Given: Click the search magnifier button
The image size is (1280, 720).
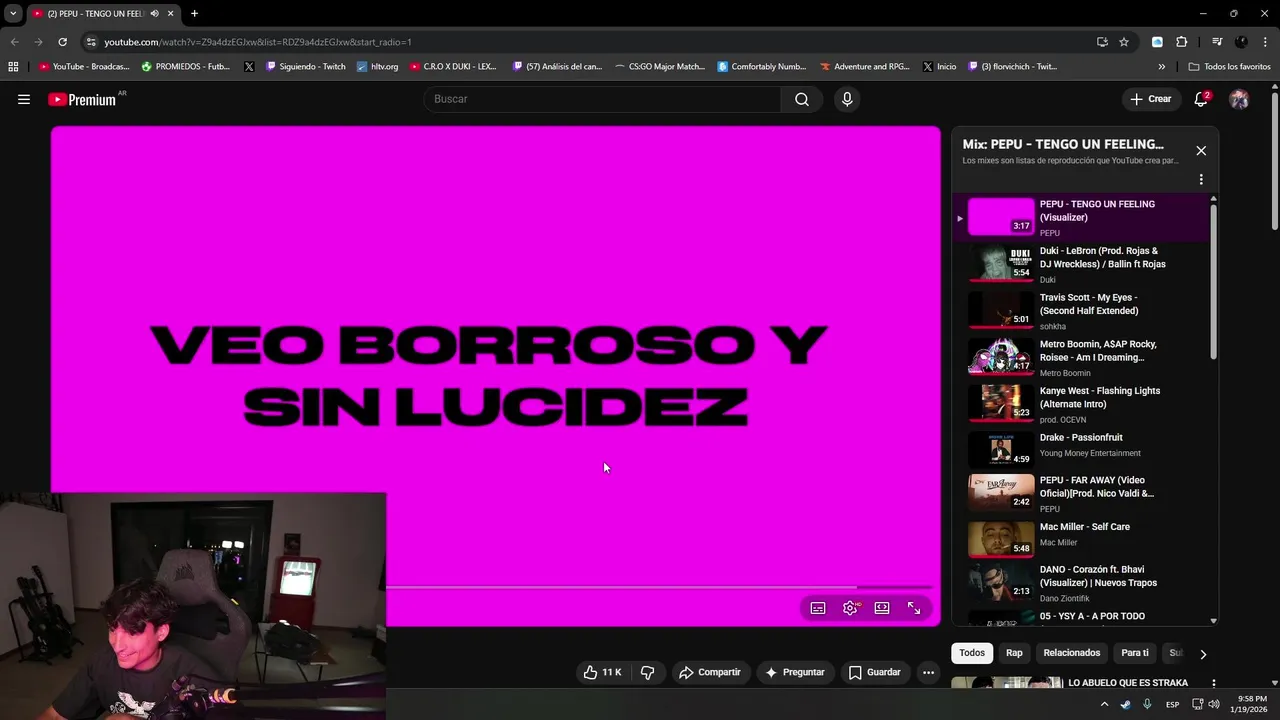Looking at the screenshot, I should pyautogui.click(x=802, y=99).
